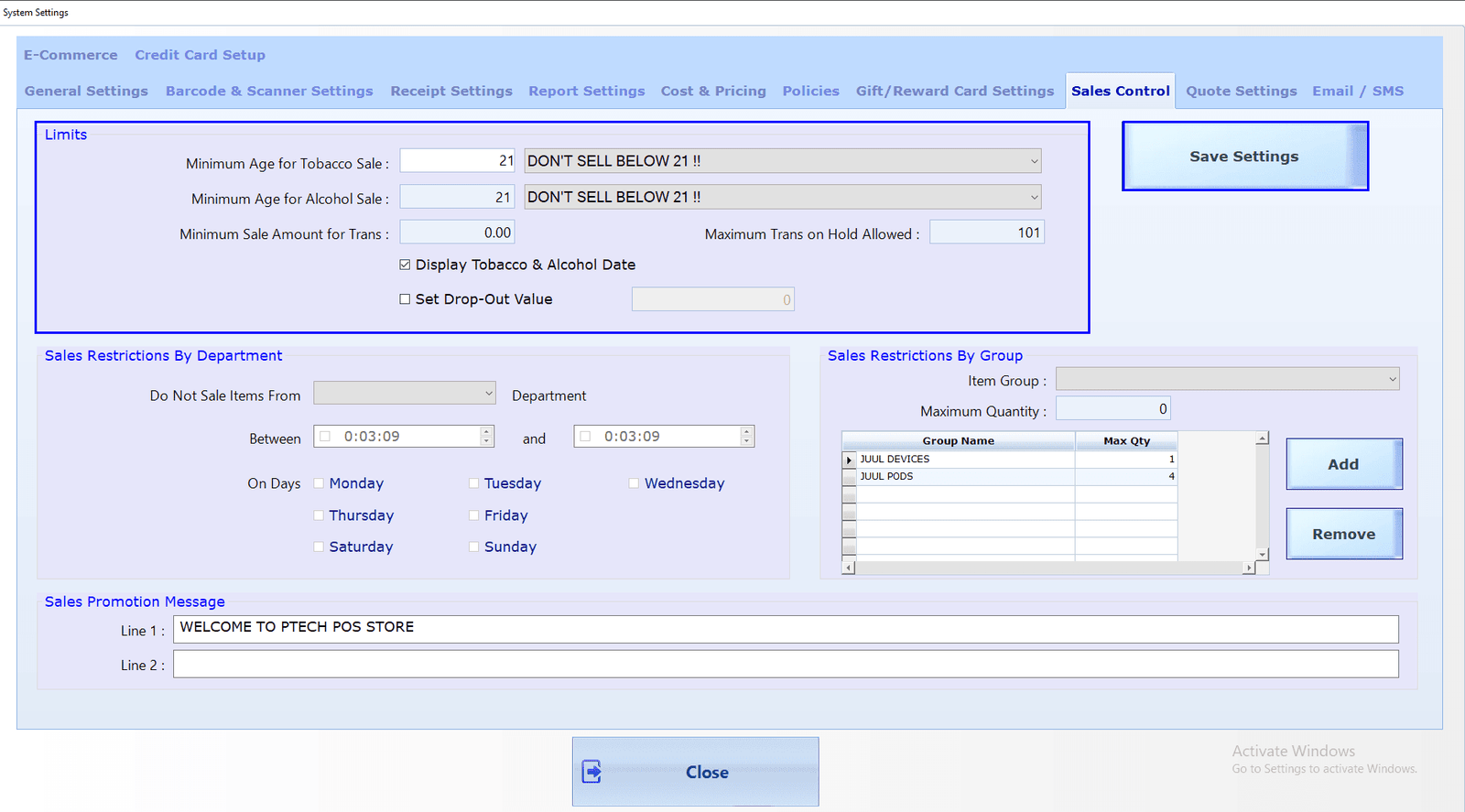This screenshot has width=1465, height=812.
Task: Click Max Qty column header
Action: pyautogui.click(x=1126, y=441)
